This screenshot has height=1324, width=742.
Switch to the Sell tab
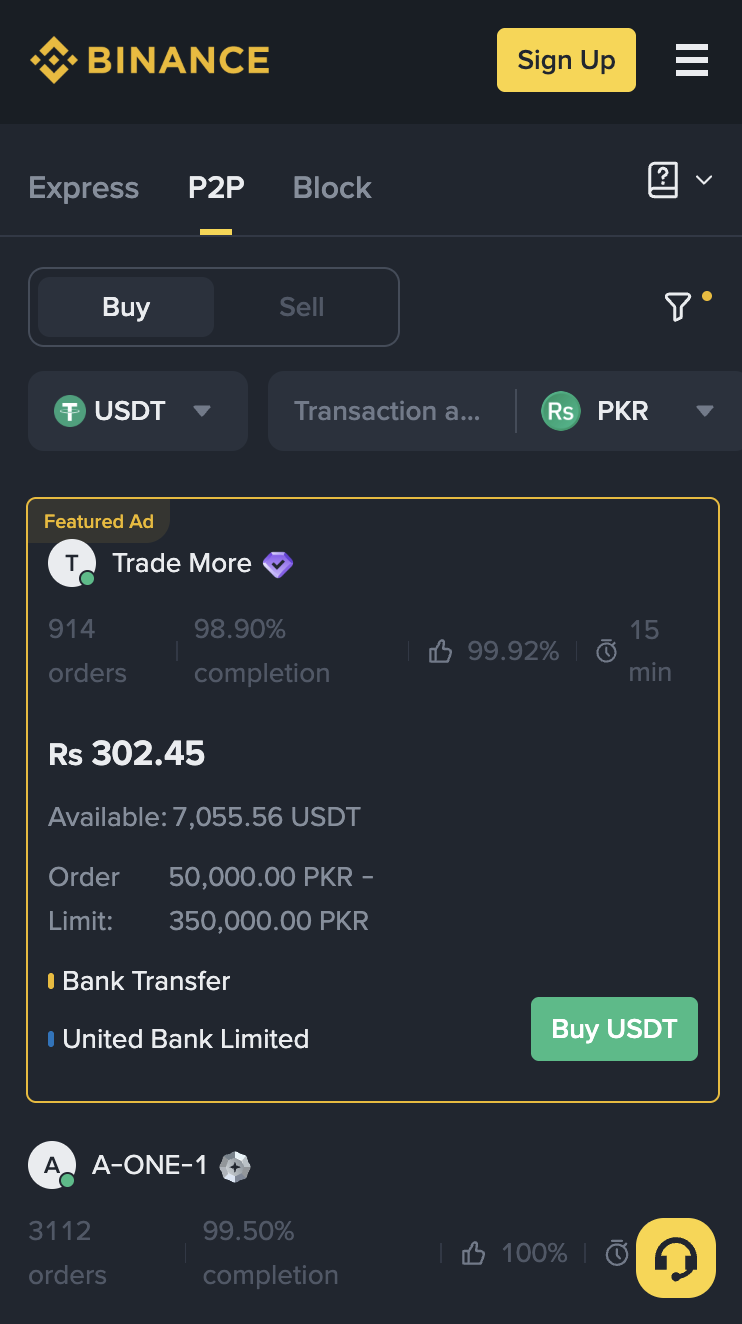tap(300, 307)
